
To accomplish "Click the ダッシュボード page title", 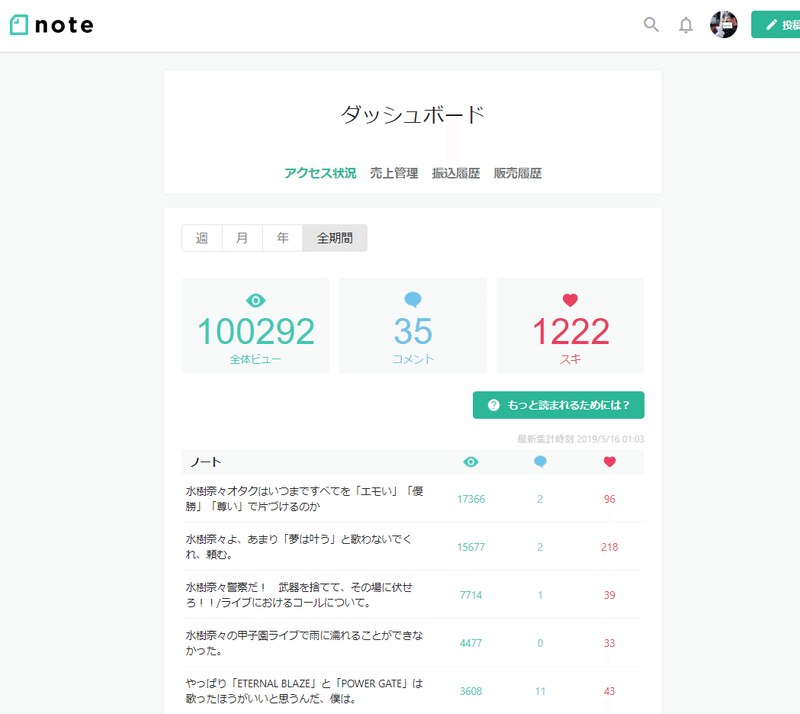I will [x=412, y=114].
